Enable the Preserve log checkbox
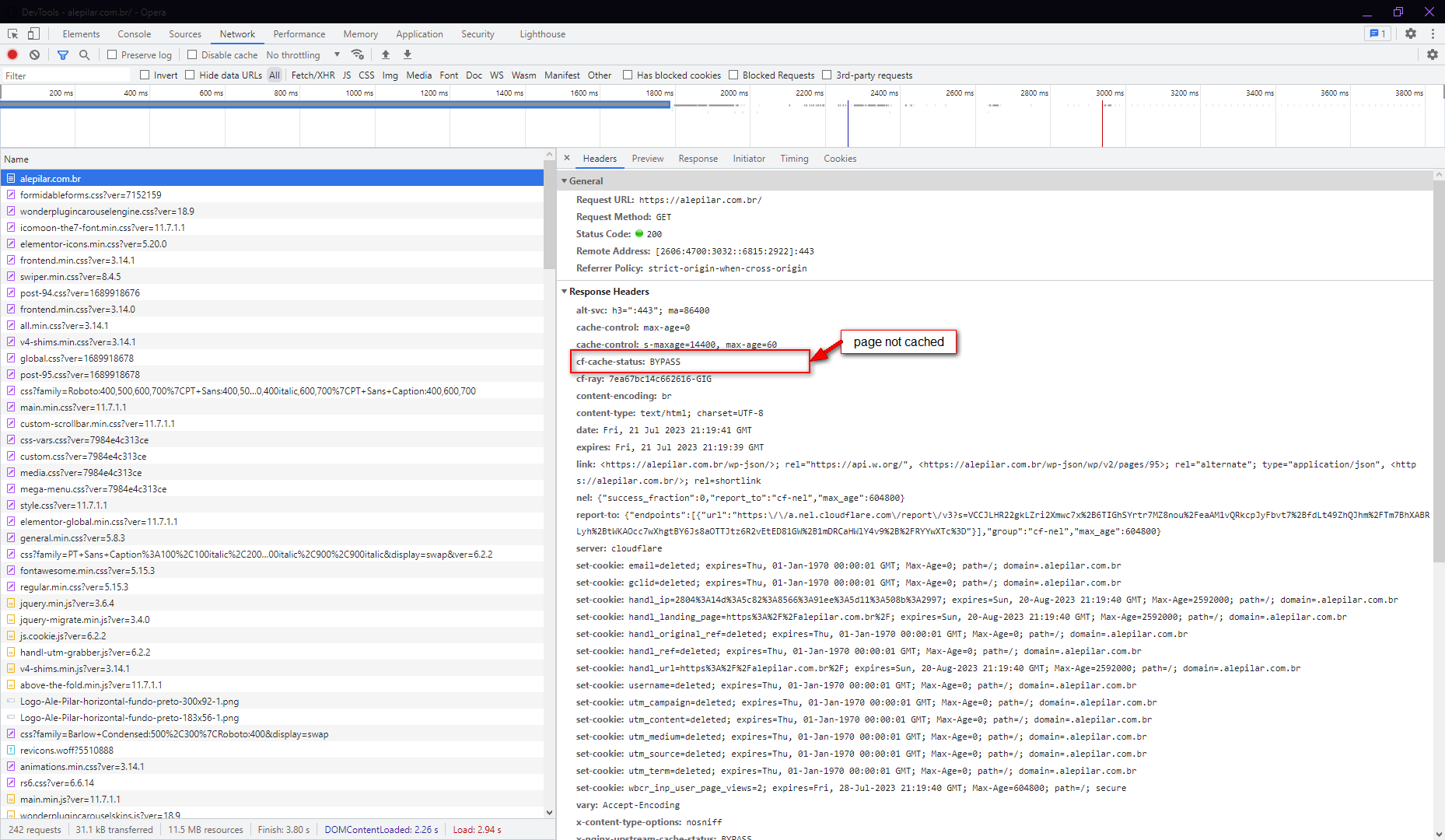The image size is (1445, 840). (x=113, y=54)
